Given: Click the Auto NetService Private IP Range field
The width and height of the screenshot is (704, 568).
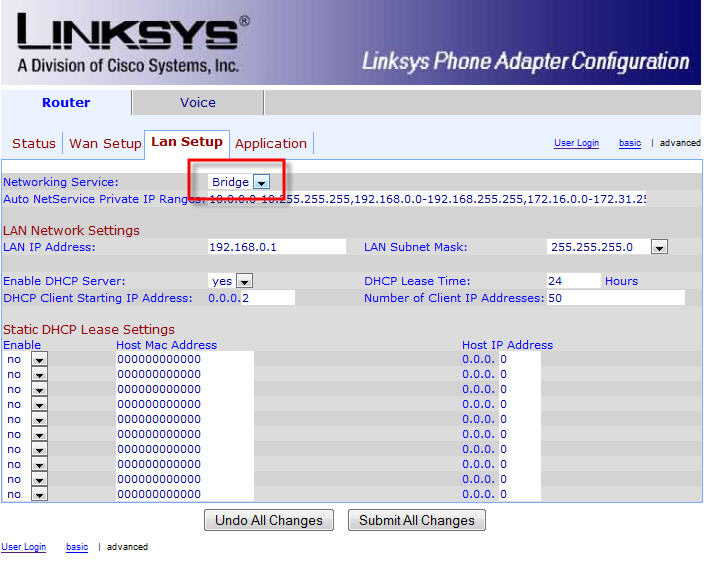Looking at the screenshot, I should point(427,199).
